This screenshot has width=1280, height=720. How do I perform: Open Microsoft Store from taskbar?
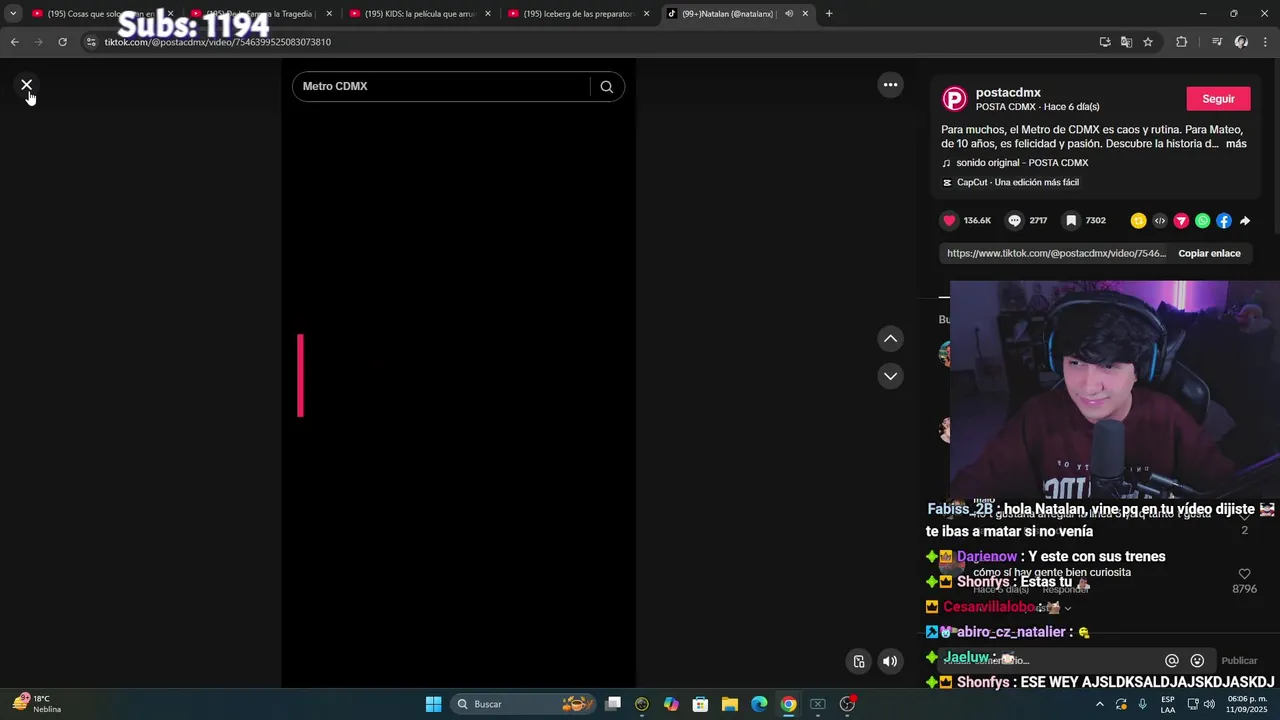point(700,704)
